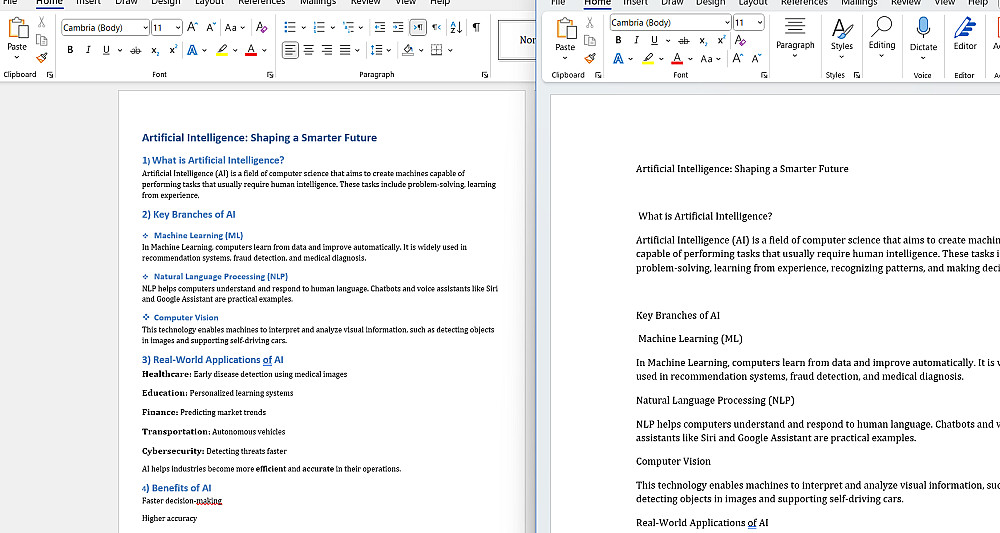Toggle Center alignment in left window
The width and height of the screenshot is (1000, 533).
309,50
